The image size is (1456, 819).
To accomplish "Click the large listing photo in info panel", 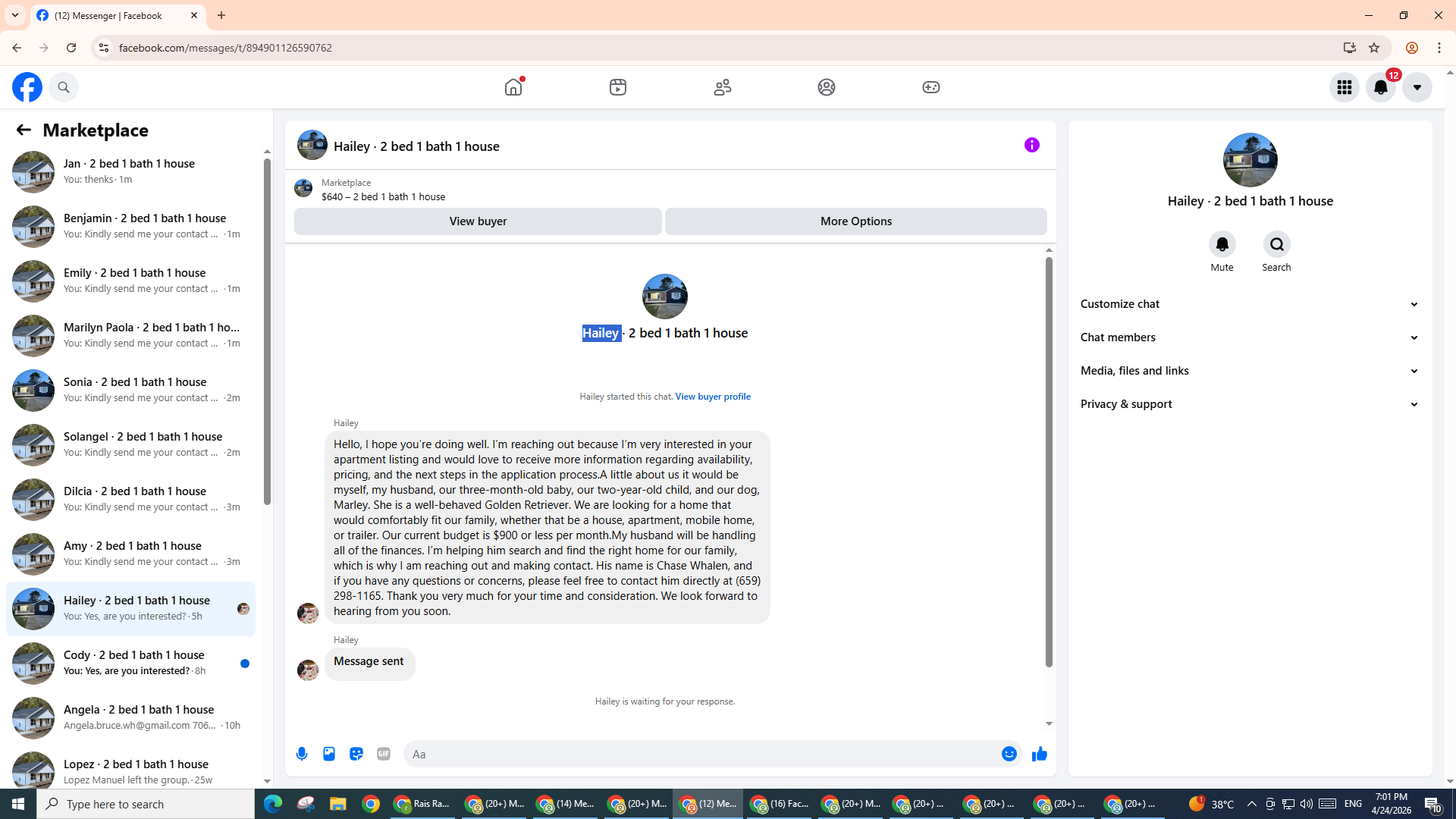I will click(x=1250, y=160).
